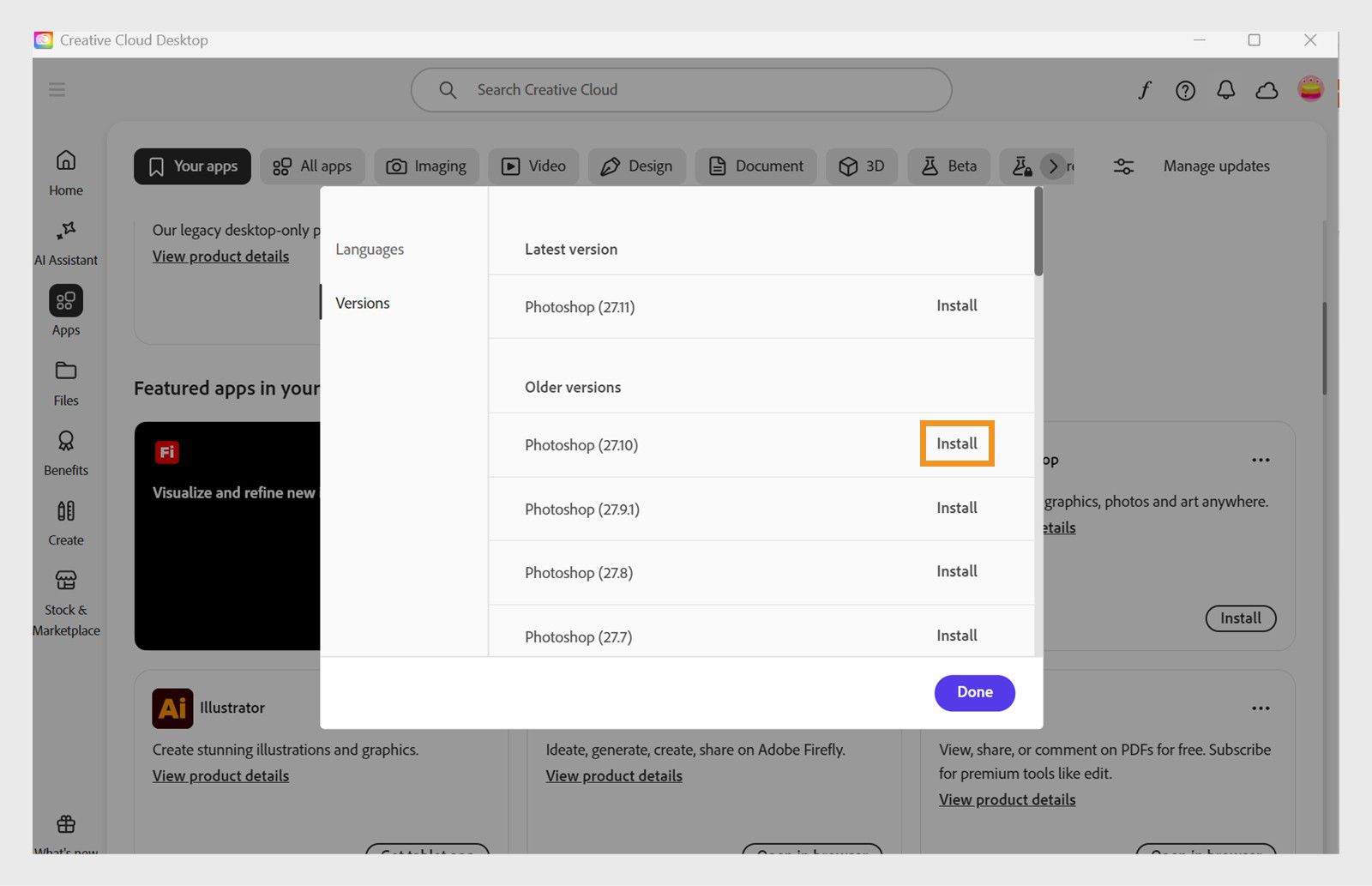Click 'Older versions' heading
The width and height of the screenshot is (1372, 886).
pos(573,388)
